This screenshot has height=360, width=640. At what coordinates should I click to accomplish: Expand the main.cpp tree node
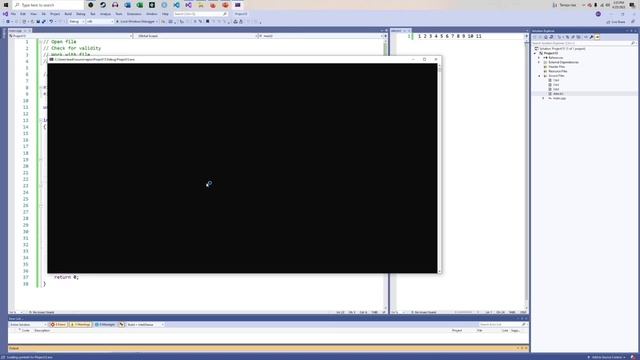click(x=543, y=98)
